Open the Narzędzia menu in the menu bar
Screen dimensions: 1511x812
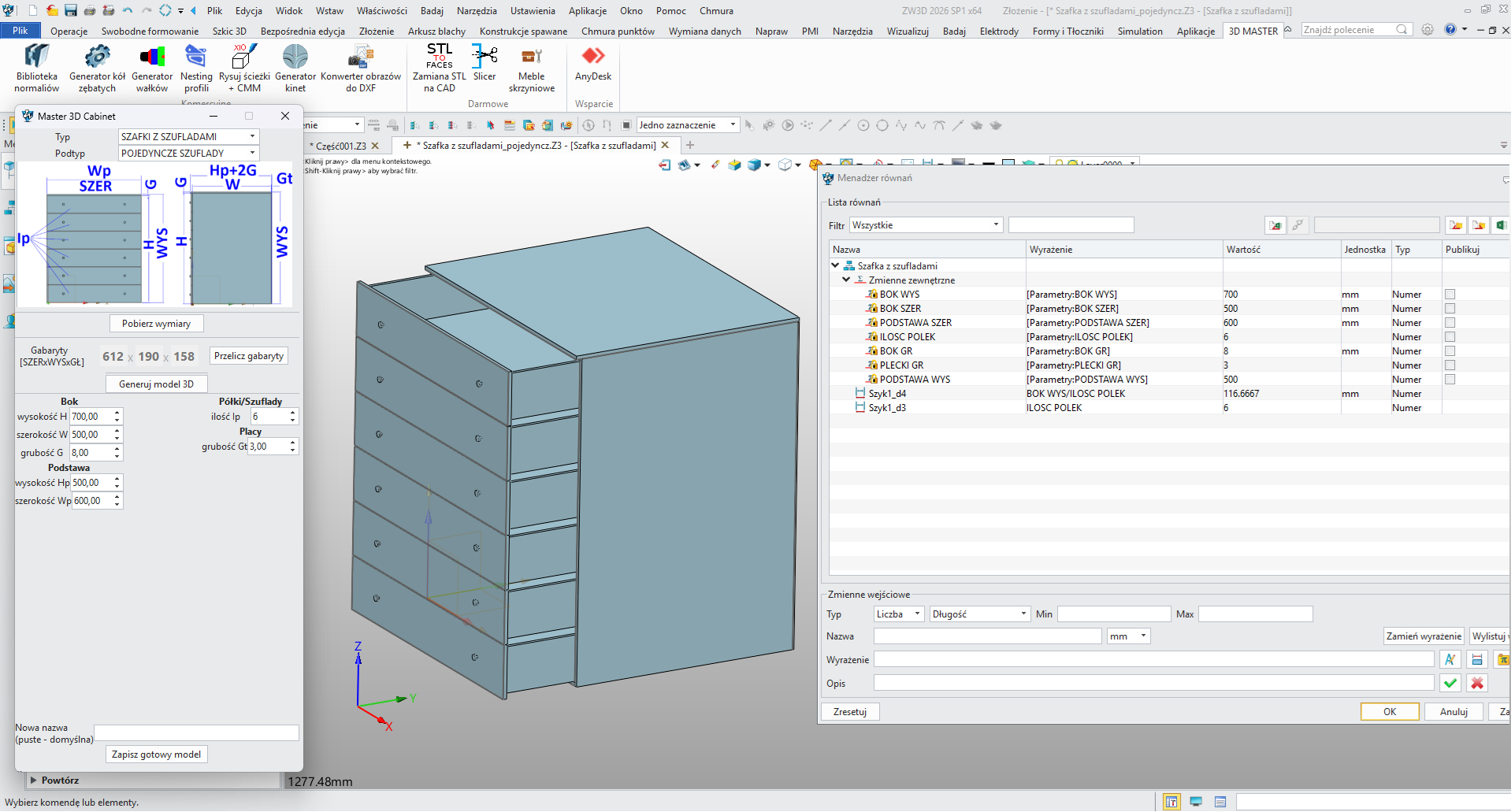[476, 11]
